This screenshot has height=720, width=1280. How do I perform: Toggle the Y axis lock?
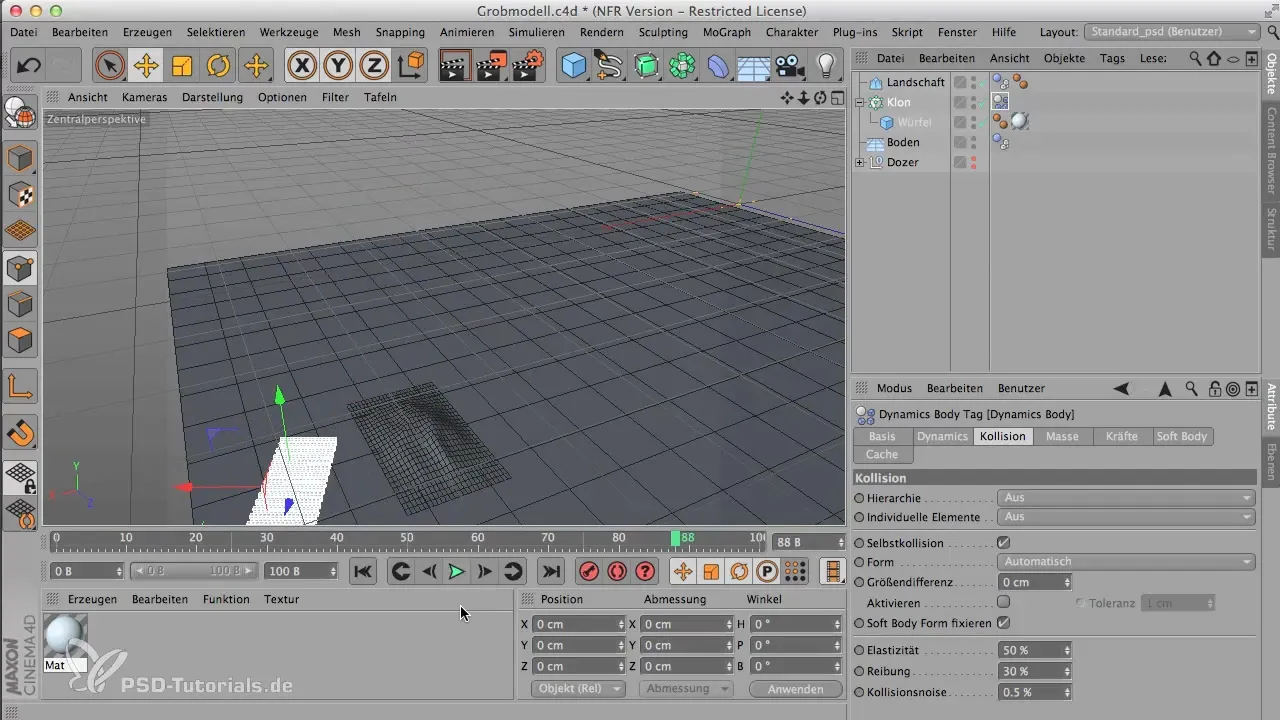337,67
